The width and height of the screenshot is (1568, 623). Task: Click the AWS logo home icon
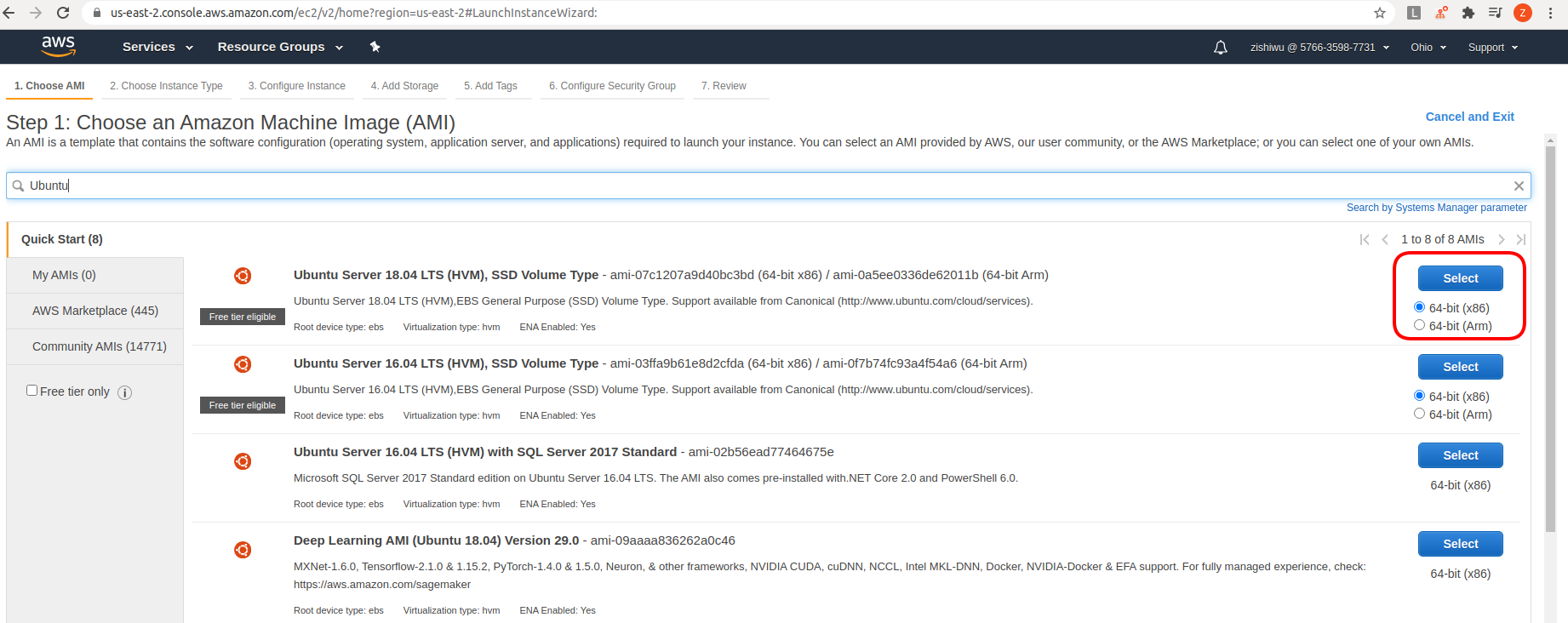[59, 46]
